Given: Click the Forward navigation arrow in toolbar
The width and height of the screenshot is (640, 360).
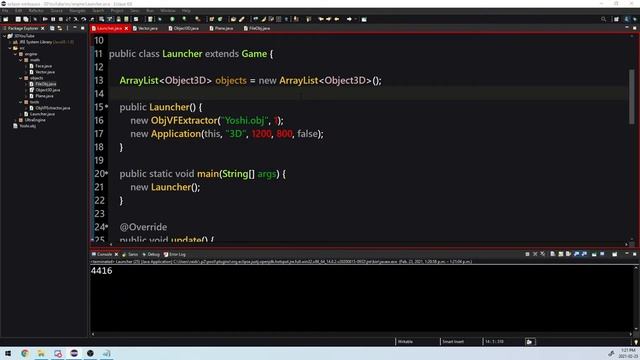Looking at the screenshot, I should coord(349,19).
